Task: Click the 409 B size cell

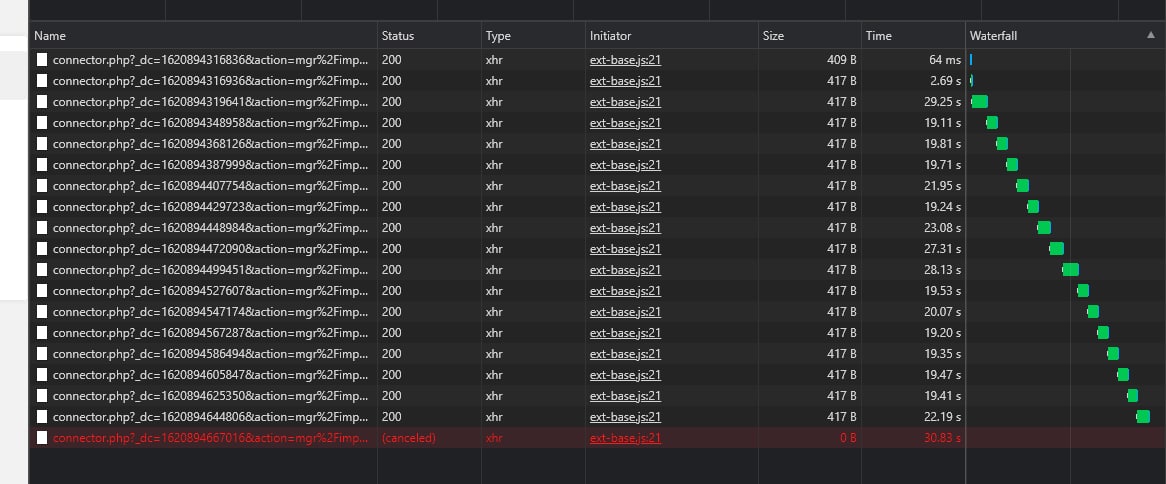Action: [842, 59]
